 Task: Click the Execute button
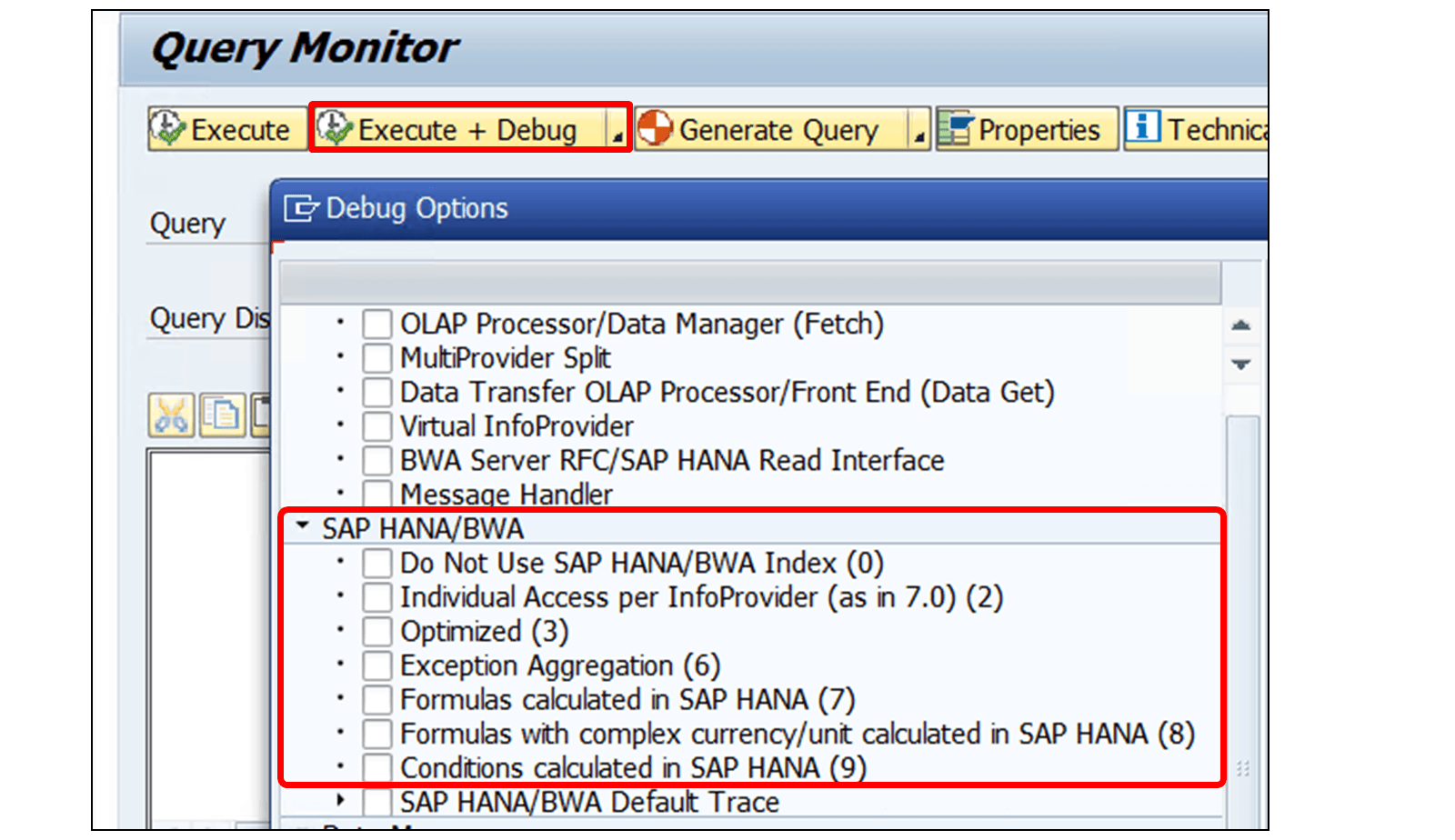(x=227, y=129)
